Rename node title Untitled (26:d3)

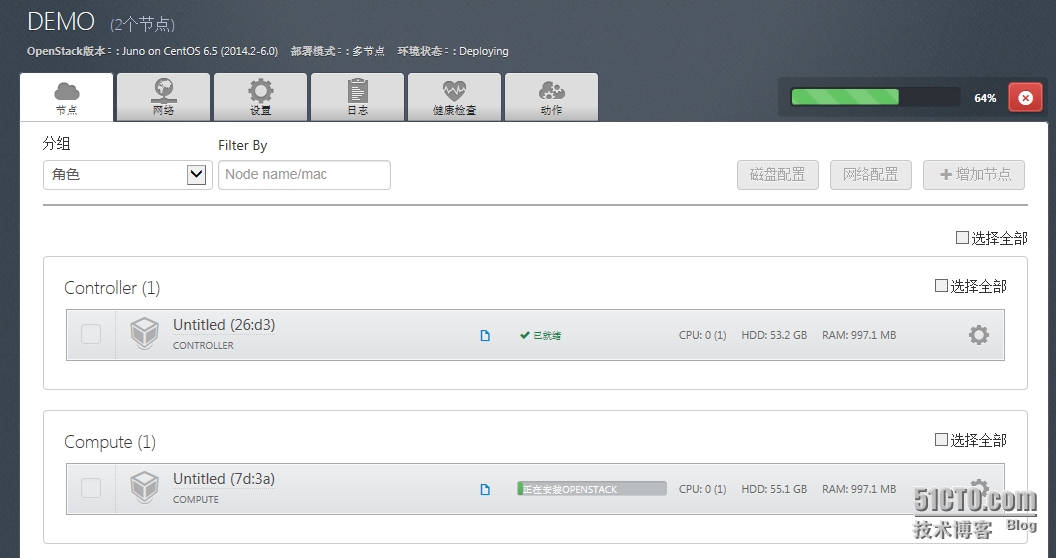(x=224, y=325)
